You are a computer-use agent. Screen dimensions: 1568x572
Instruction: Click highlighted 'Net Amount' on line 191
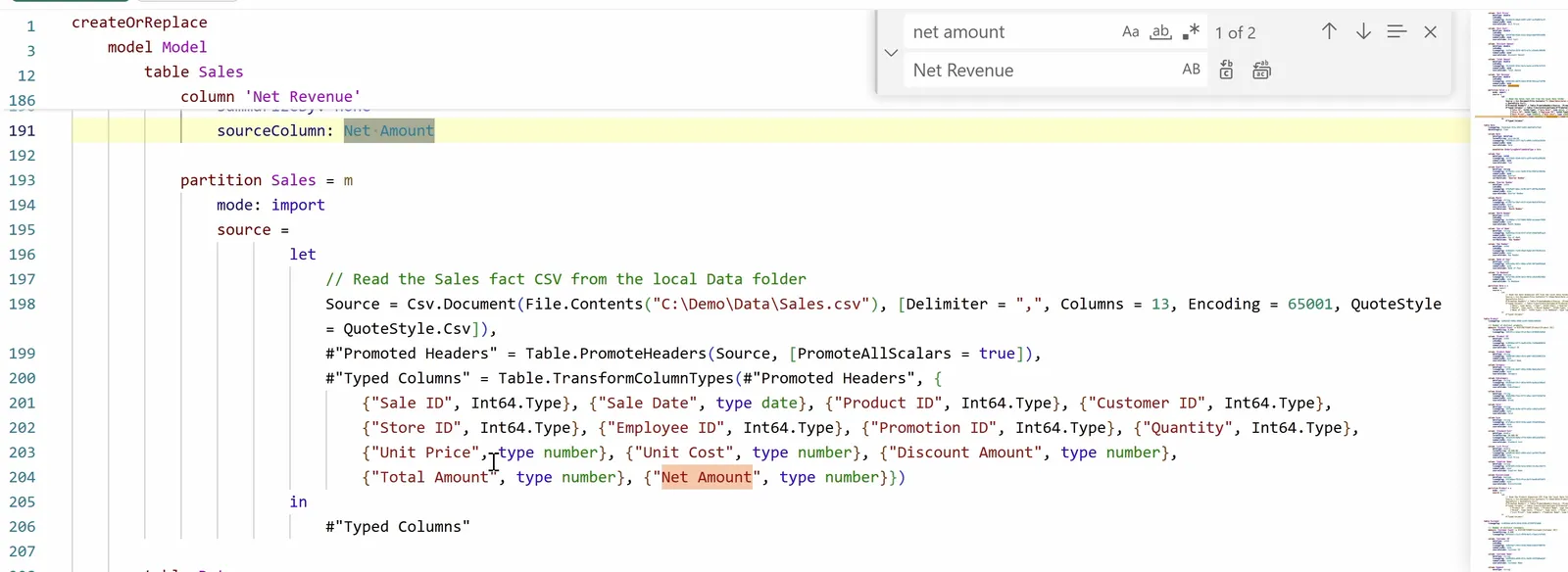click(x=389, y=130)
